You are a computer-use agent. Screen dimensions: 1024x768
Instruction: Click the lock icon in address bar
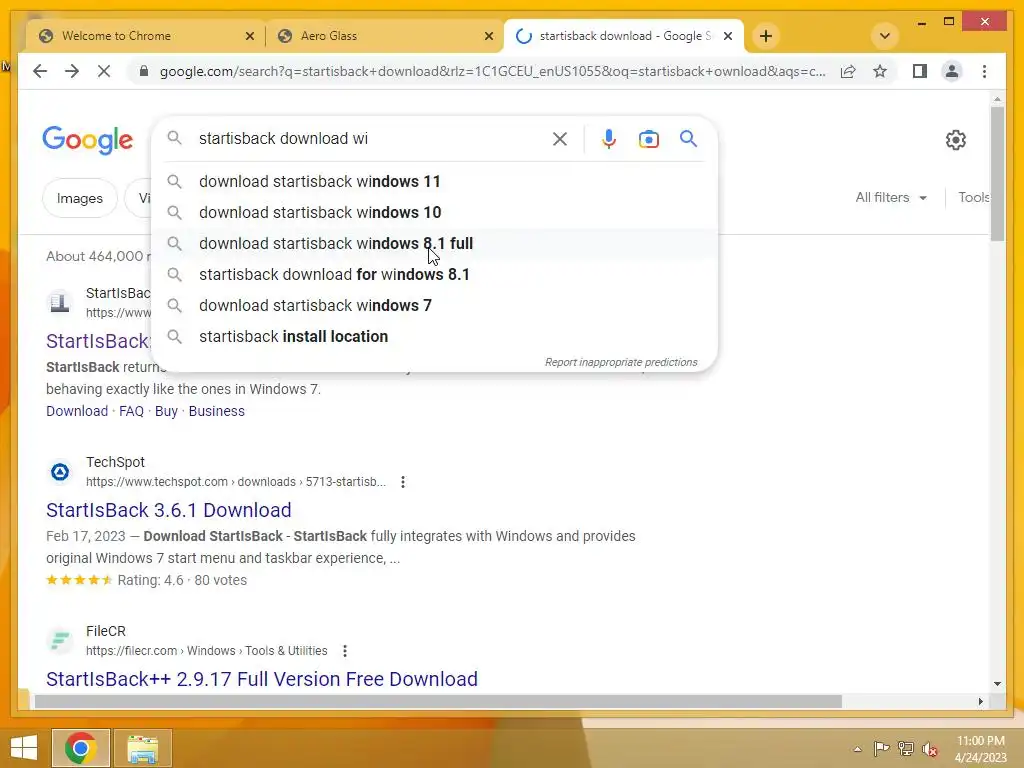pos(144,71)
